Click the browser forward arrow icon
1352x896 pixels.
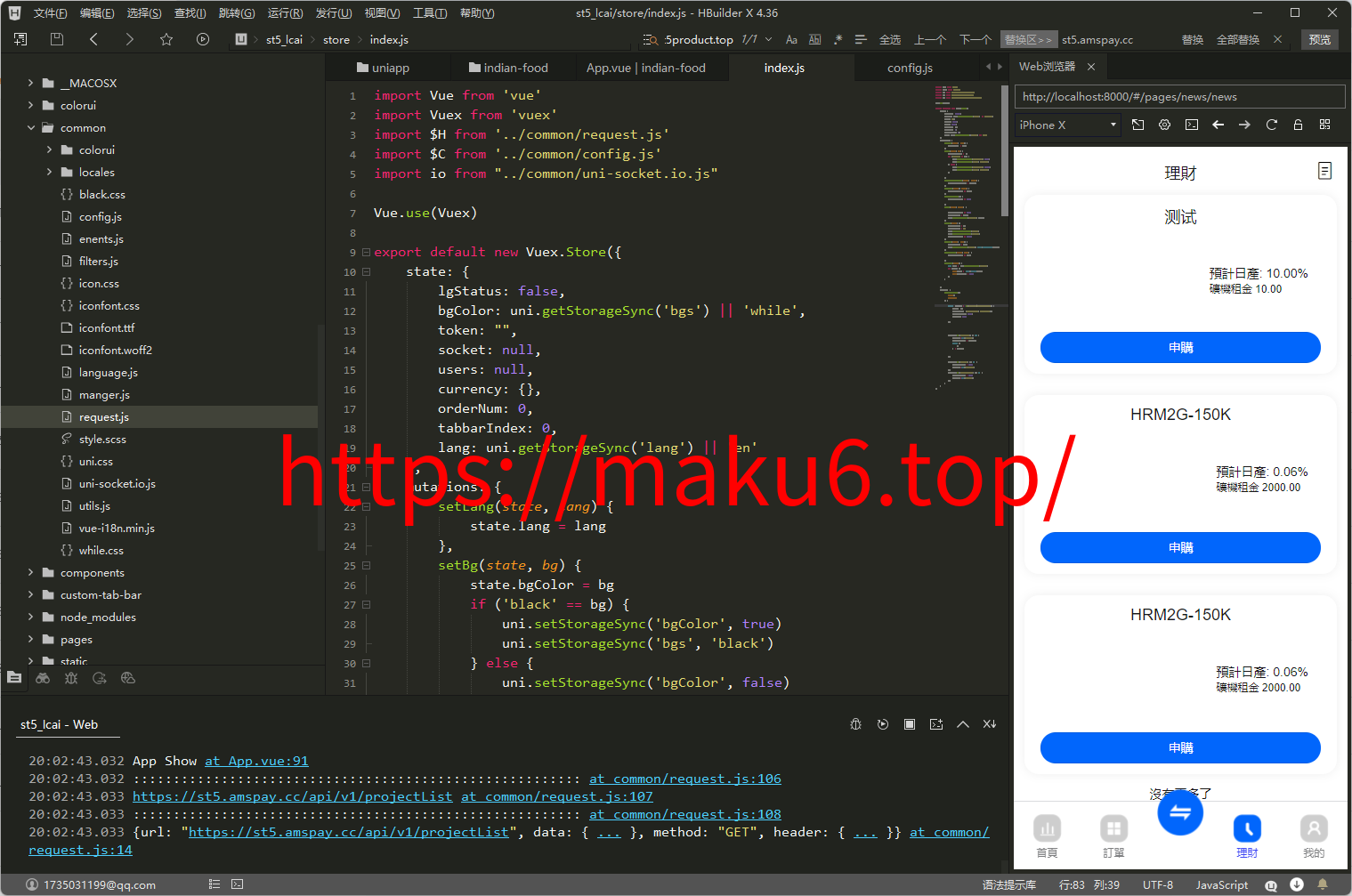coord(1245,125)
